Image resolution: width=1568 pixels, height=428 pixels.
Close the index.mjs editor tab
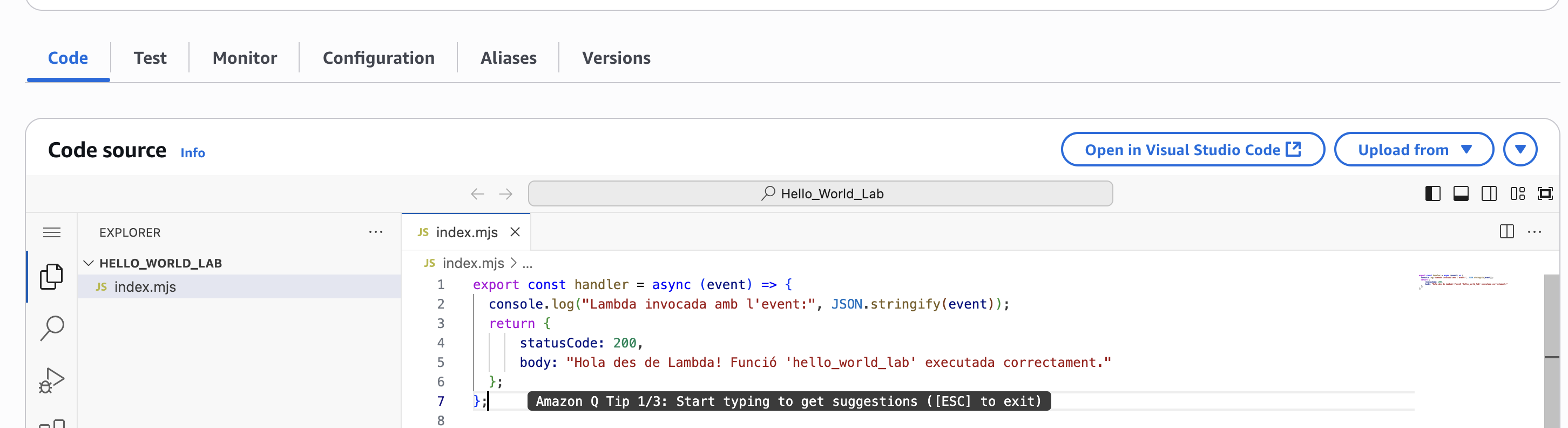515,232
